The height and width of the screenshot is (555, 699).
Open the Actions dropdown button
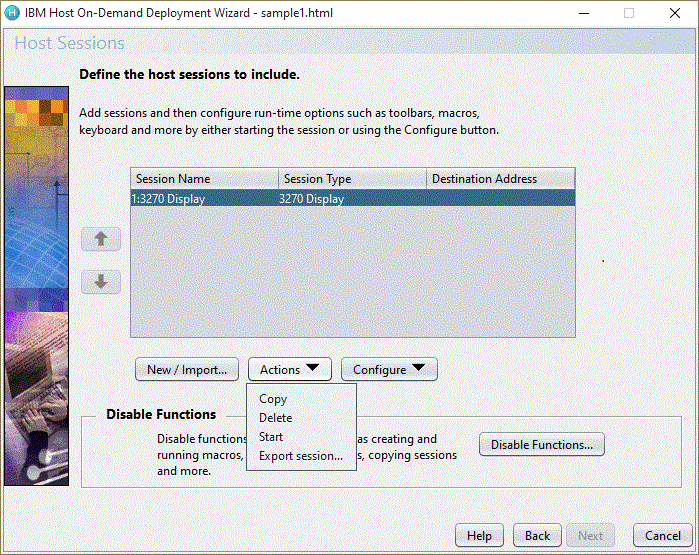click(290, 369)
